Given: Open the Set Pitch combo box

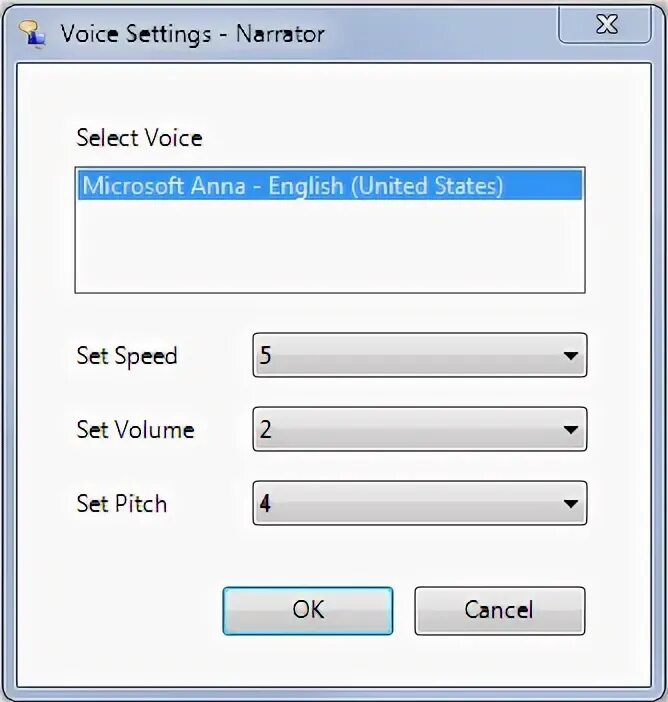Looking at the screenshot, I should click(420, 503).
